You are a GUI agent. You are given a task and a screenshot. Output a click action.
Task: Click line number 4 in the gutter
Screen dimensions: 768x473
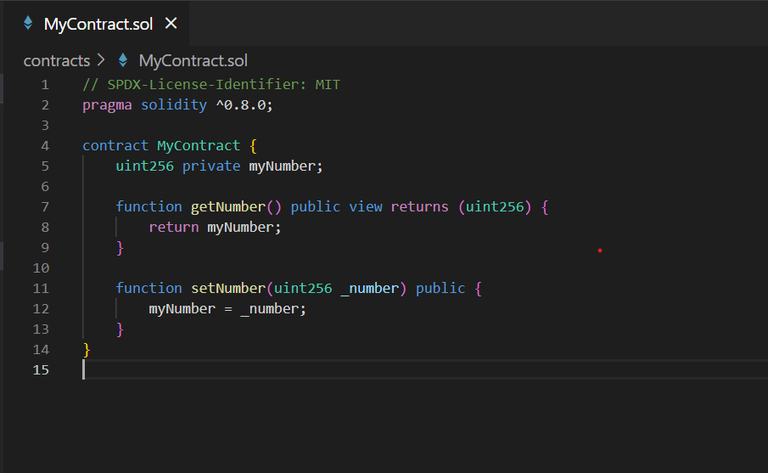45,146
